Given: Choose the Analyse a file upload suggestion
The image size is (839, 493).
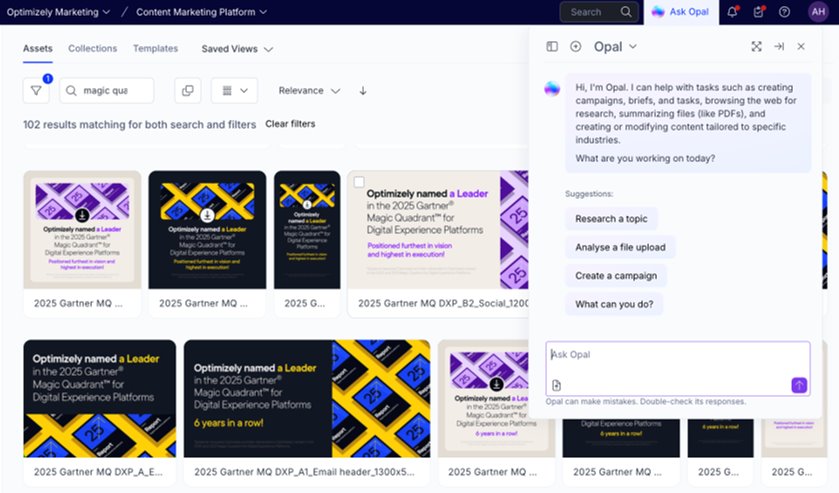Looking at the screenshot, I should click(x=620, y=247).
